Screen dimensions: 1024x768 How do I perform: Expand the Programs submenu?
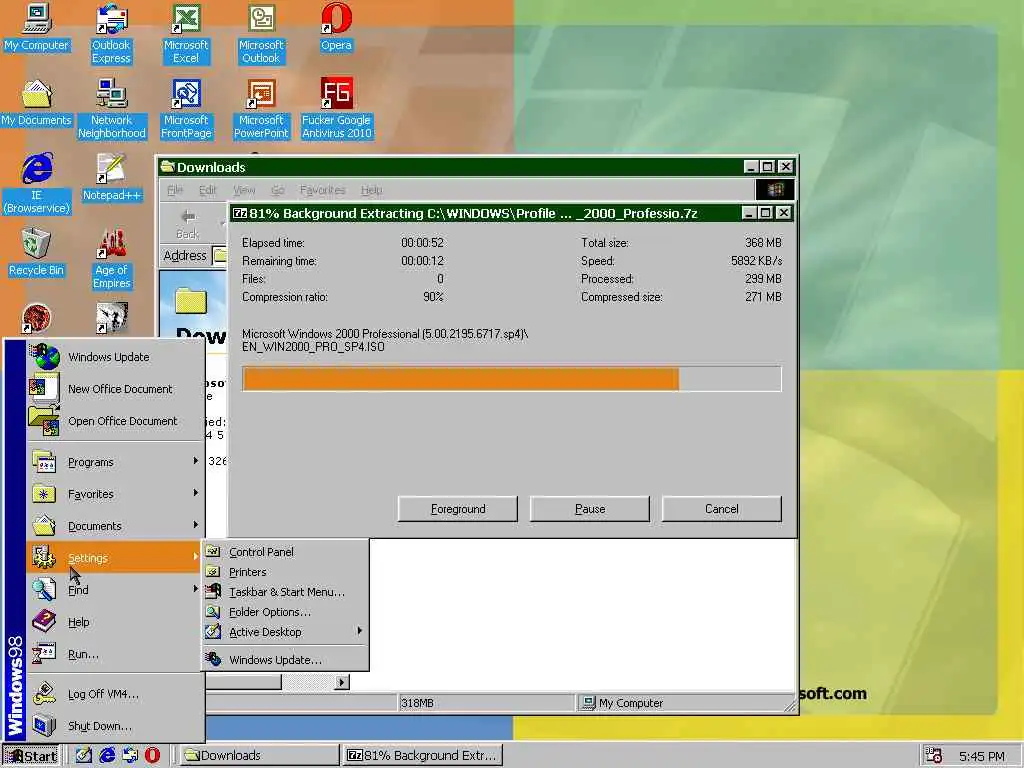[116, 462]
